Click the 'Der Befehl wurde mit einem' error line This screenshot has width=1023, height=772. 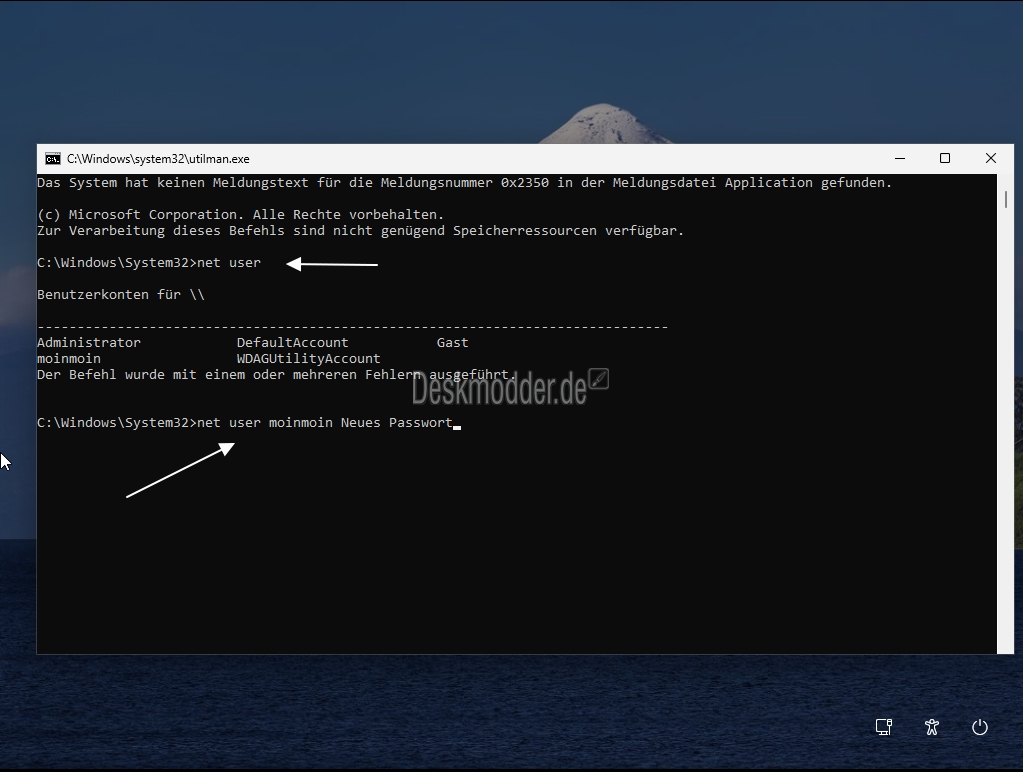click(277, 375)
